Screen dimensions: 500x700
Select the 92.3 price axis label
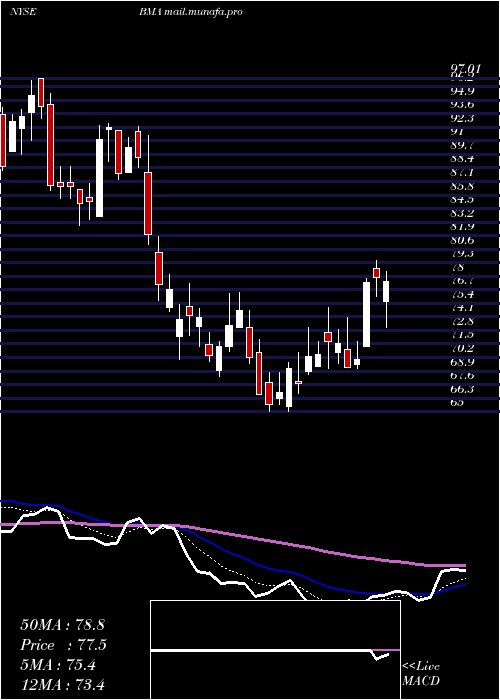(462, 118)
